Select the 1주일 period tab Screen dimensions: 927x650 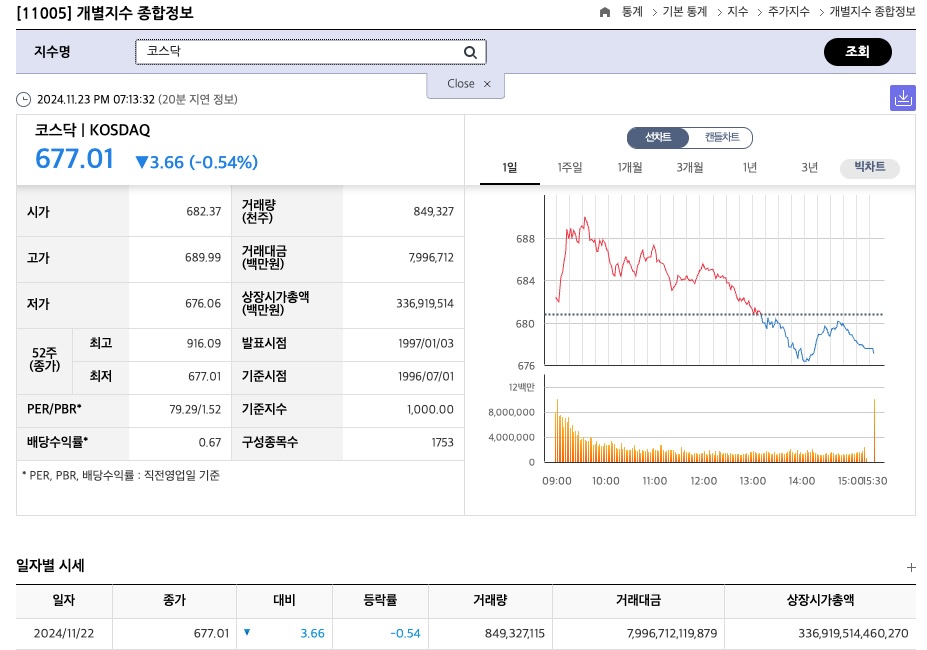(570, 167)
